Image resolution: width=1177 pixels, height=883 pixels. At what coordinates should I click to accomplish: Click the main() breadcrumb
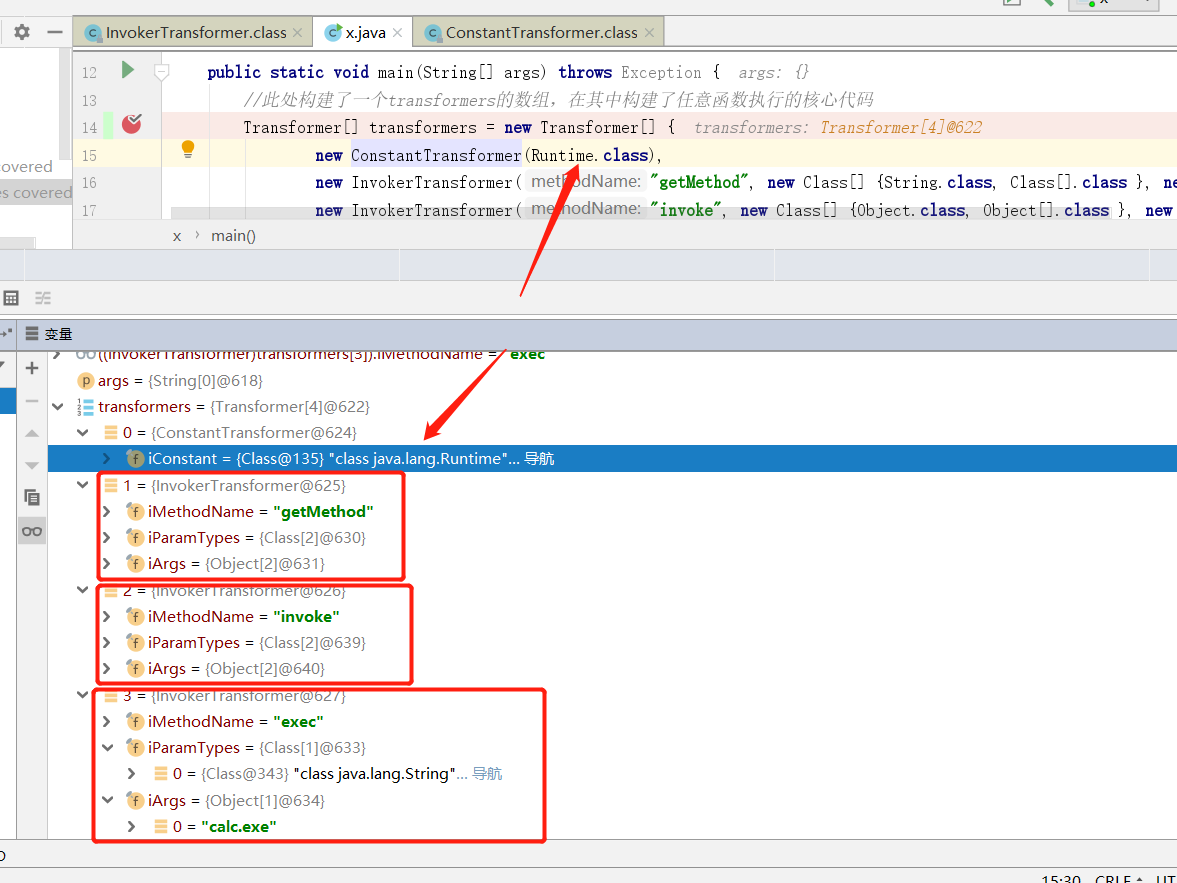point(233,236)
